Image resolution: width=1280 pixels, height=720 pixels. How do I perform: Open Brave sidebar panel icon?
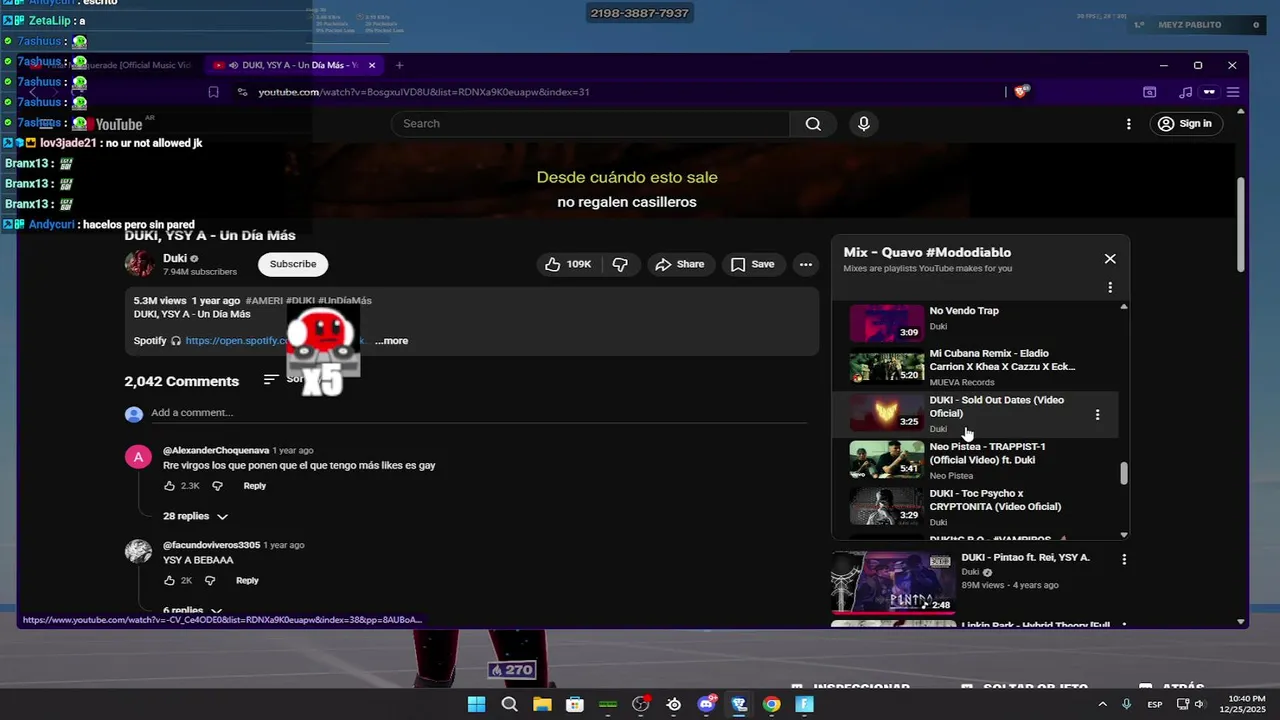point(1150,92)
